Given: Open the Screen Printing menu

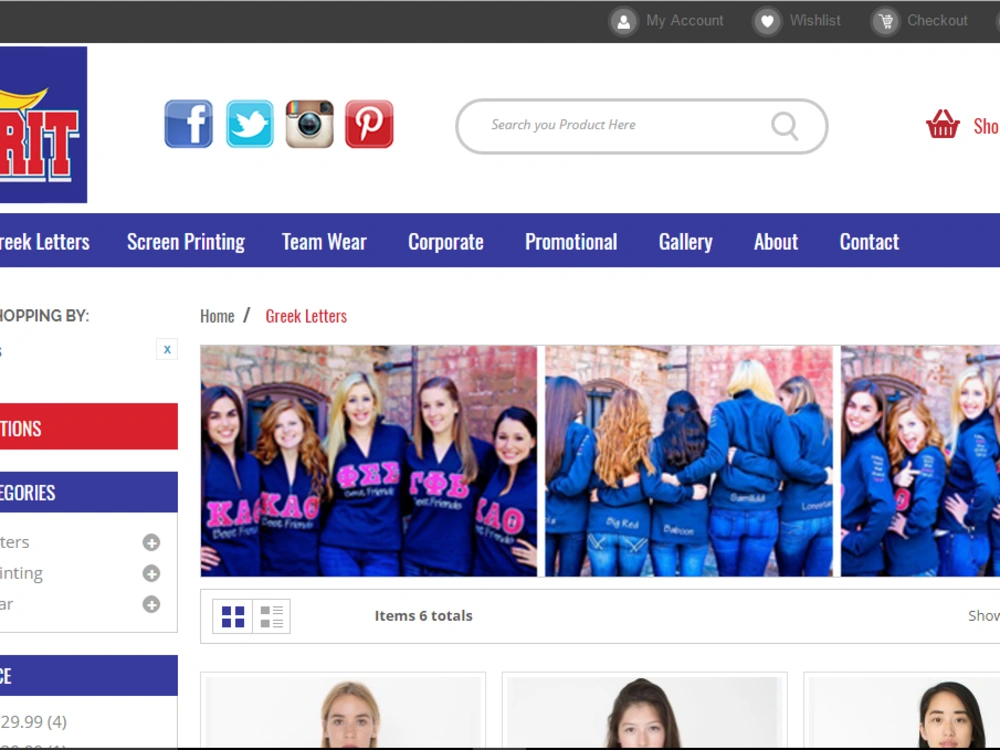Looking at the screenshot, I should pos(186,242).
